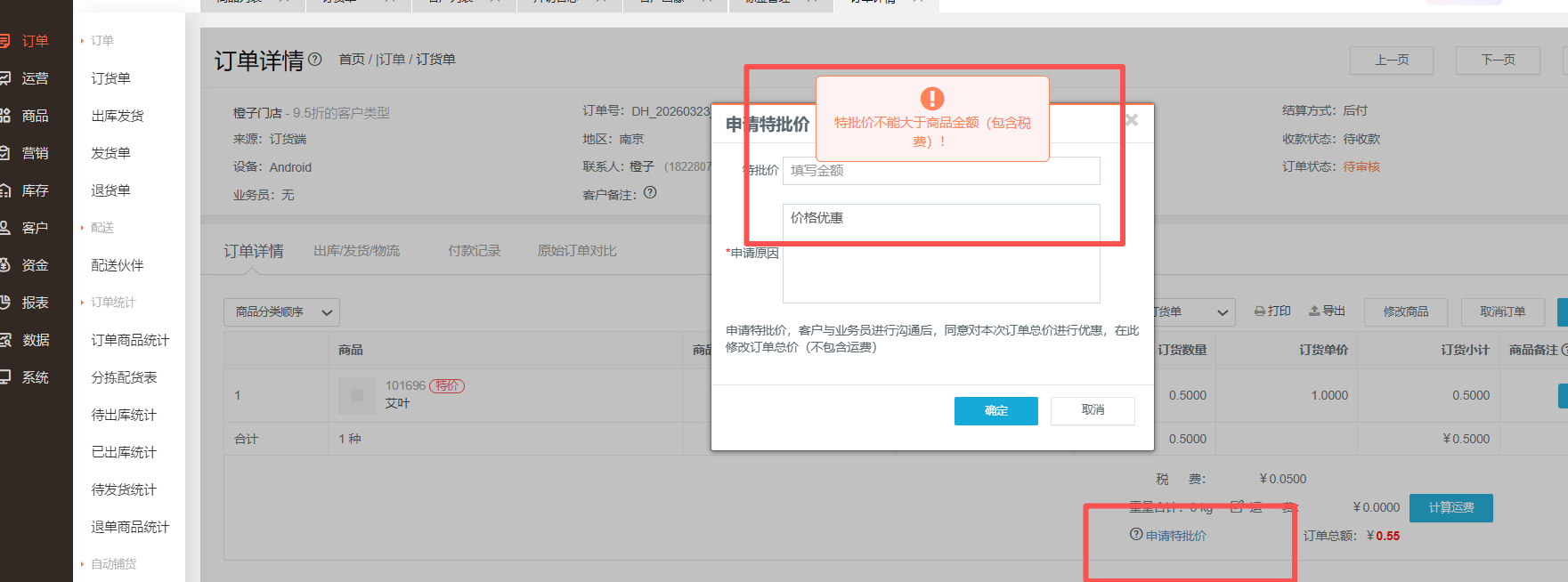Switch to the 出库/发货/物流 tab
The height and width of the screenshot is (582, 1568).
click(x=357, y=252)
